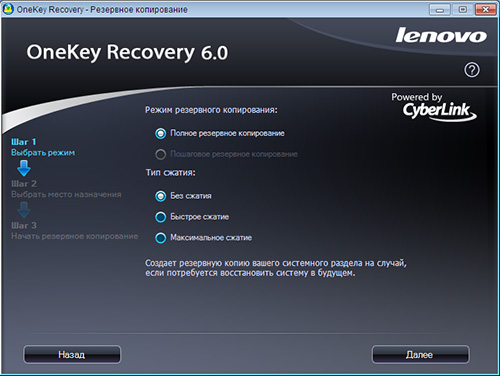
Task: Maximize the OneKey Recovery window
Action: [463, 9]
